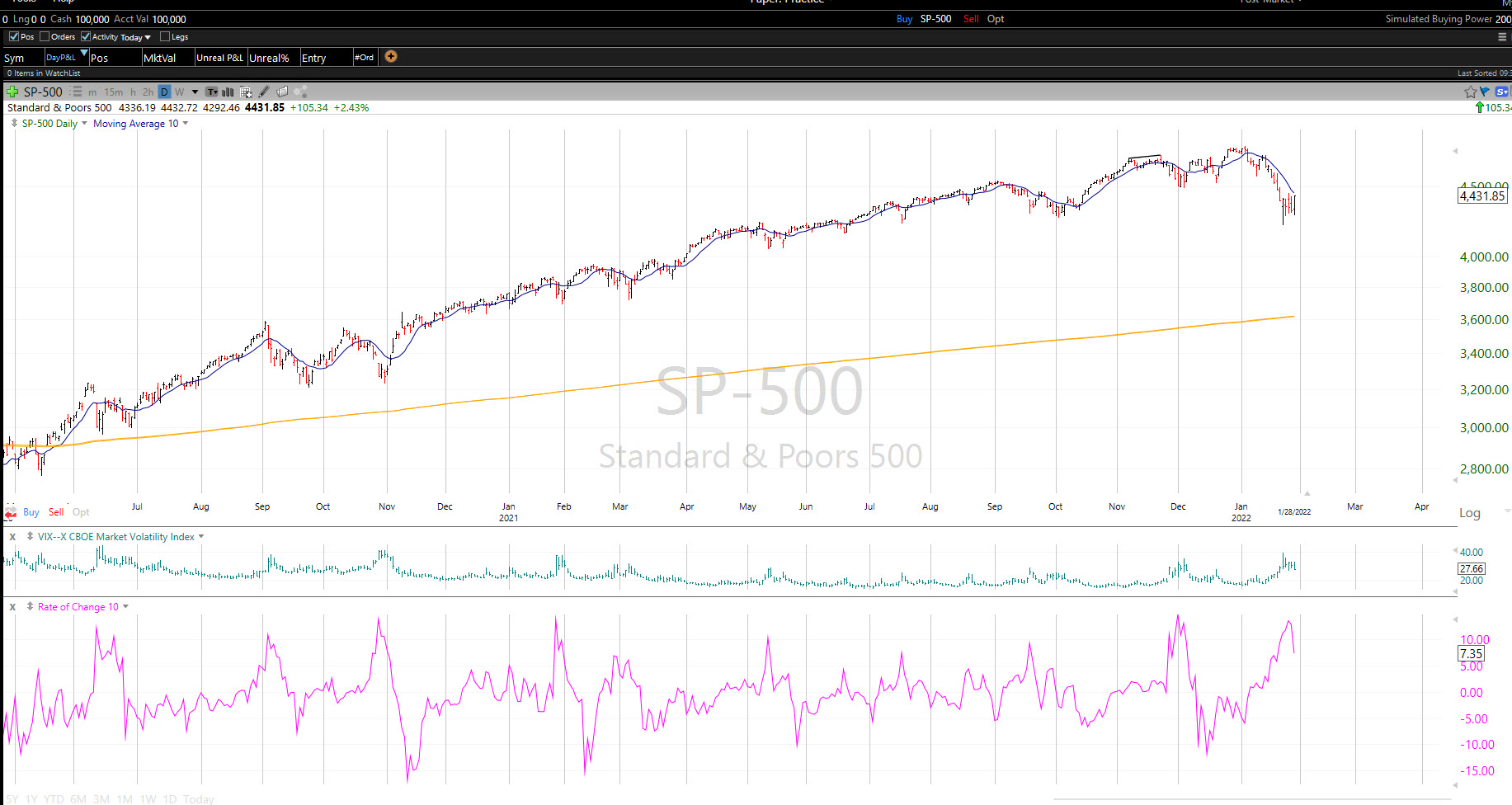Image resolution: width=1512 pixels, height=805 pixels.
Task: Open the Moving Average 10 dropdown
Action: click(185, 123)
